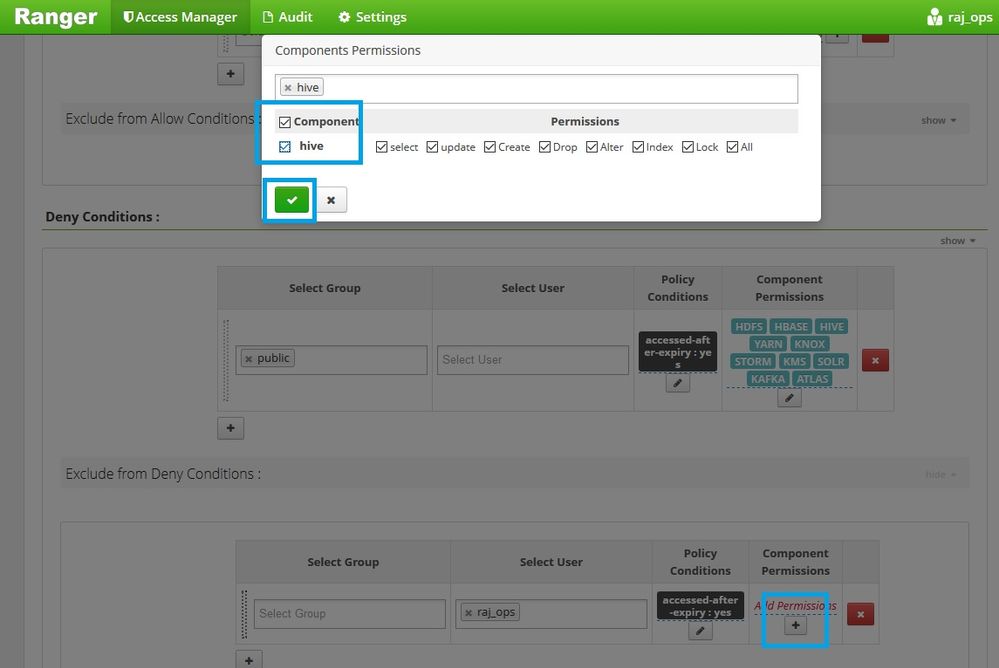The height and width of the screenshot is (668, 999).
Task: Click the STORM permission tag
Action: point(752,361)
